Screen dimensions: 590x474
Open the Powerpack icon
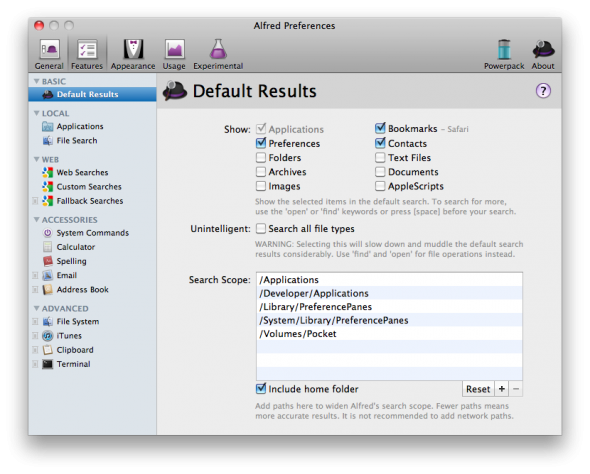pos(504,49)
